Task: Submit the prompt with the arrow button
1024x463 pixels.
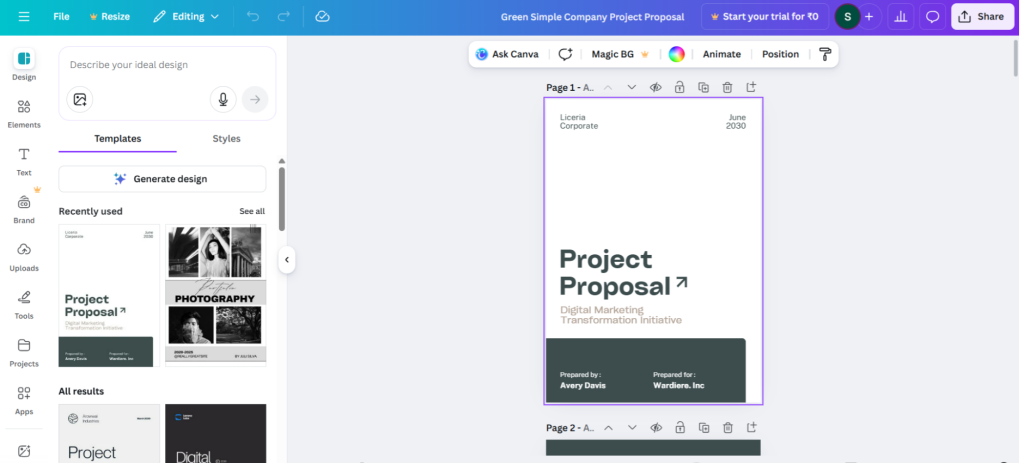Action: coord(255,99)
